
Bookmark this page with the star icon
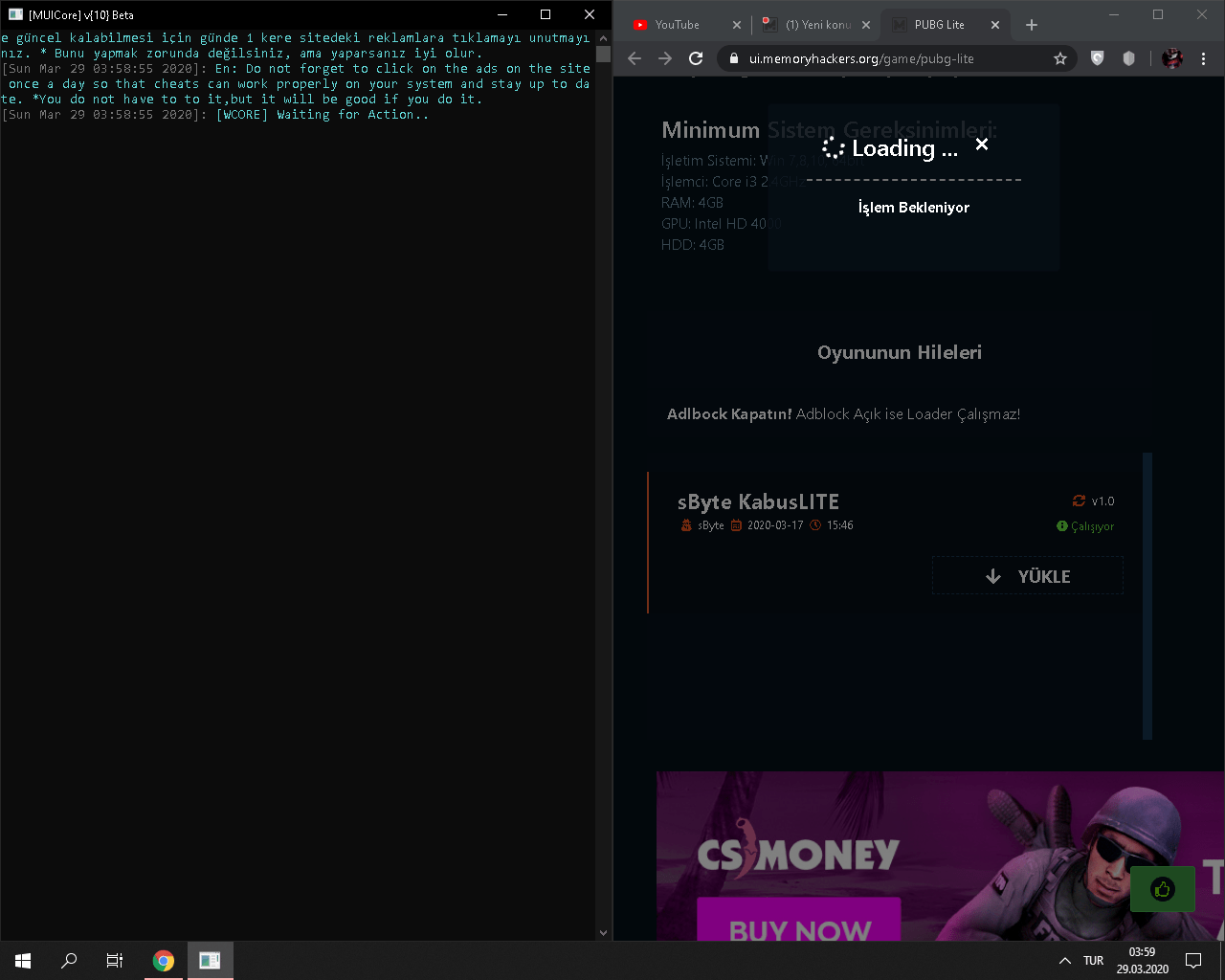click(x=1060, y=58)
